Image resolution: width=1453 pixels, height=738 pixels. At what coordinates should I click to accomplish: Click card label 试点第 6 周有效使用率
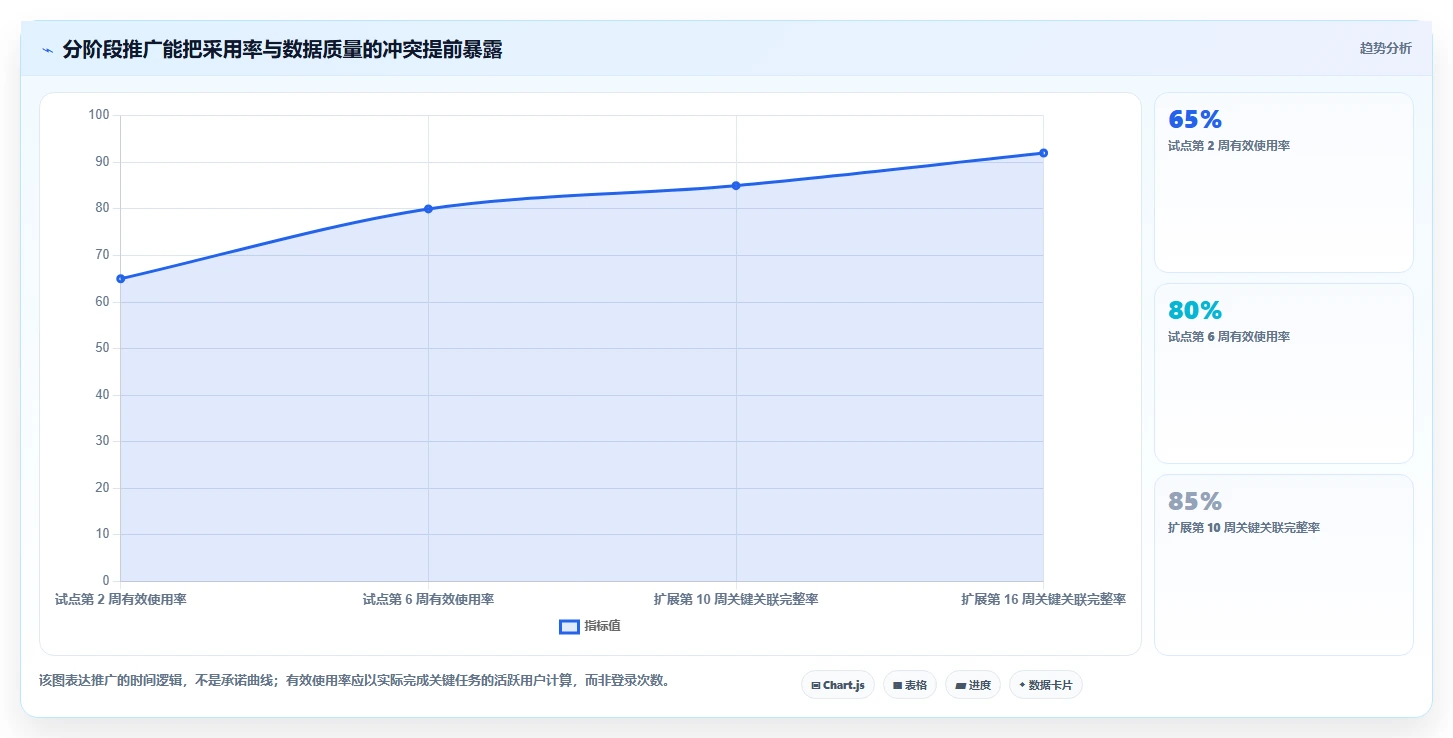[x=1229, y=337]
